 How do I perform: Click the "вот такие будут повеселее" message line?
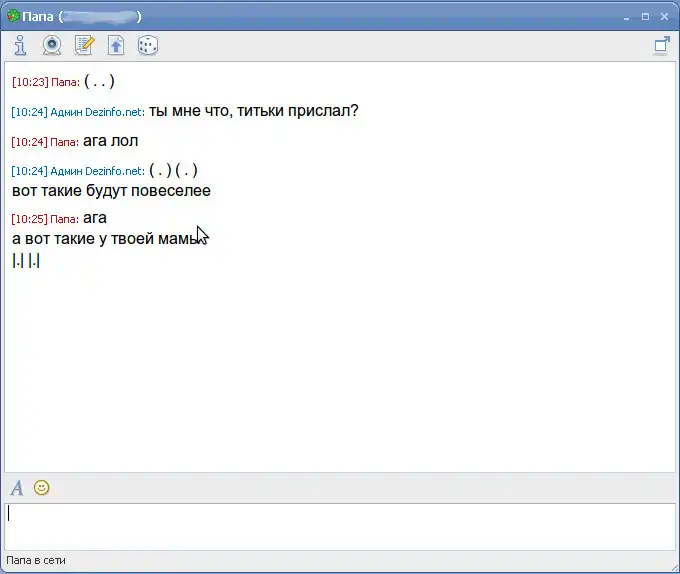[111, 190]
